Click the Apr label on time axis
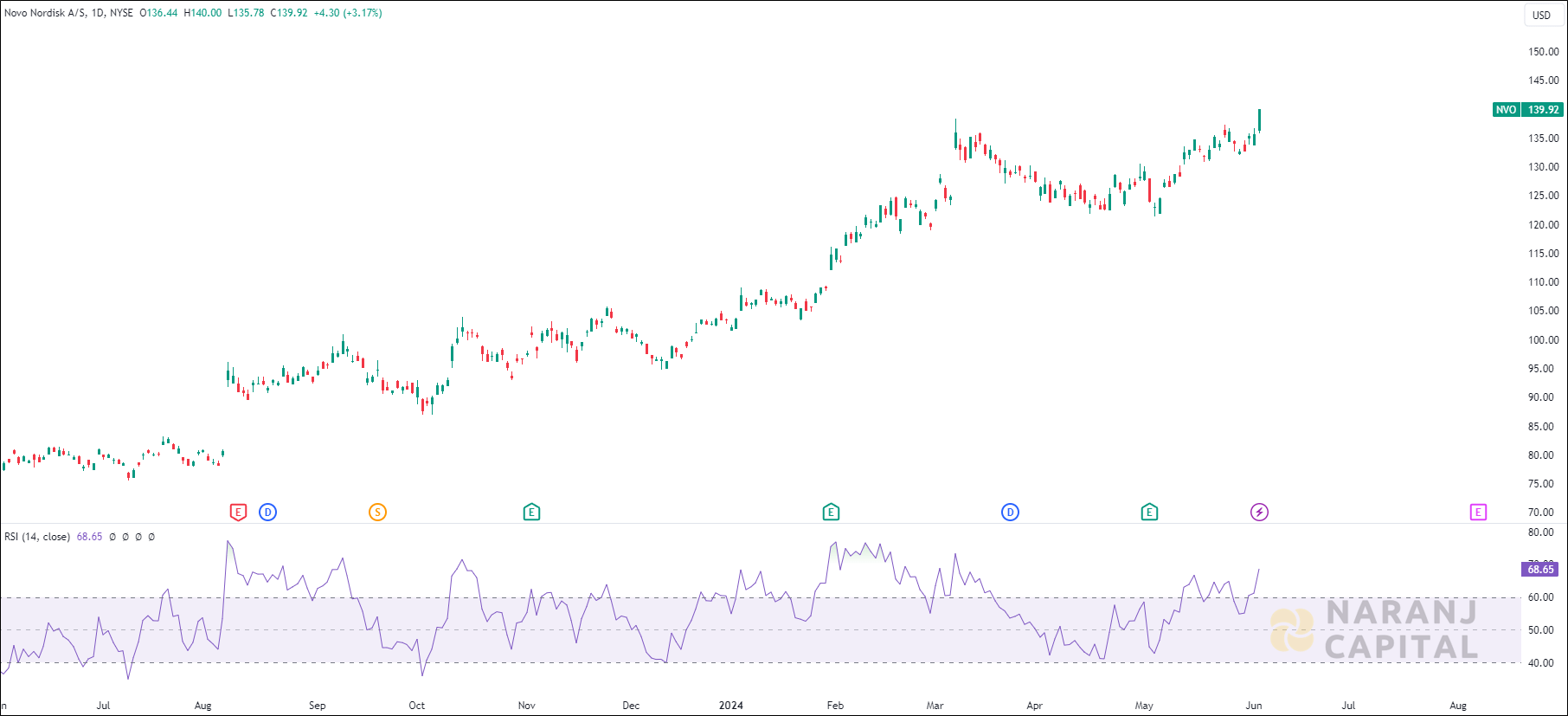This screenshot has height=716, width=1568. click(x=1034, y=706)
